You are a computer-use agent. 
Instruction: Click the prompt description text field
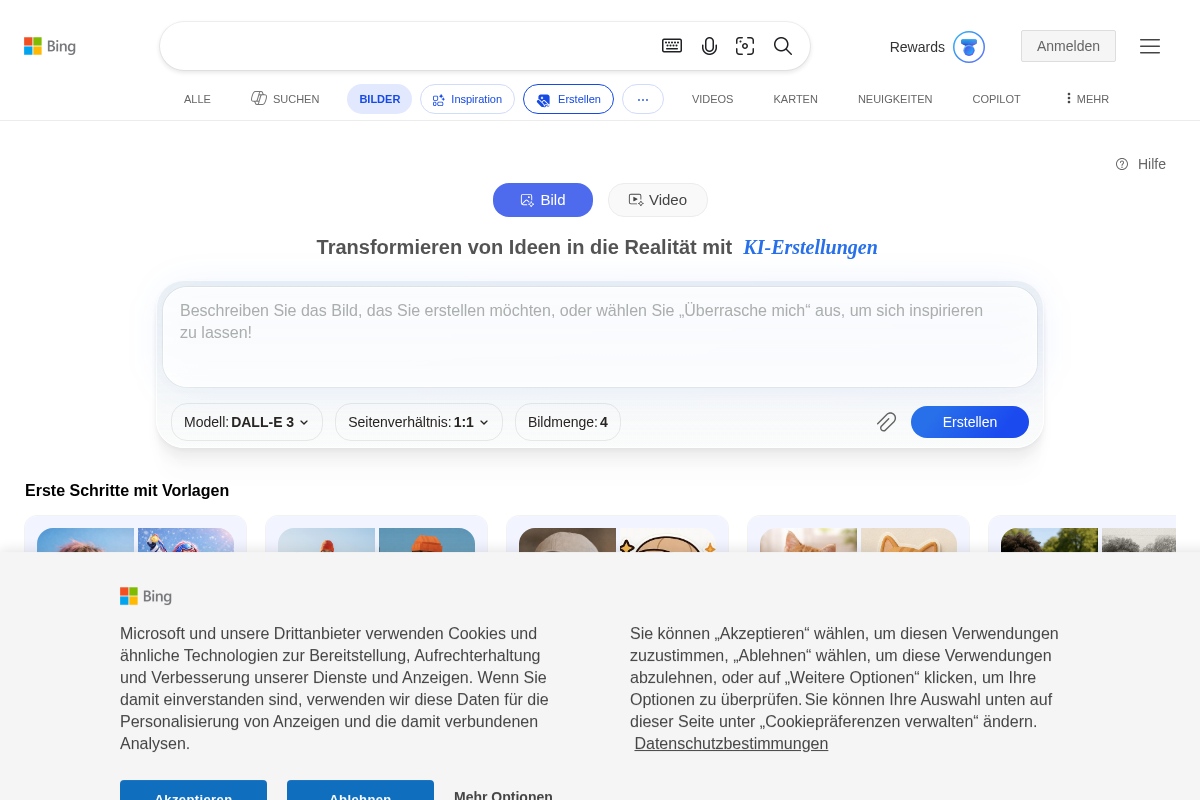tap(599, 336)
